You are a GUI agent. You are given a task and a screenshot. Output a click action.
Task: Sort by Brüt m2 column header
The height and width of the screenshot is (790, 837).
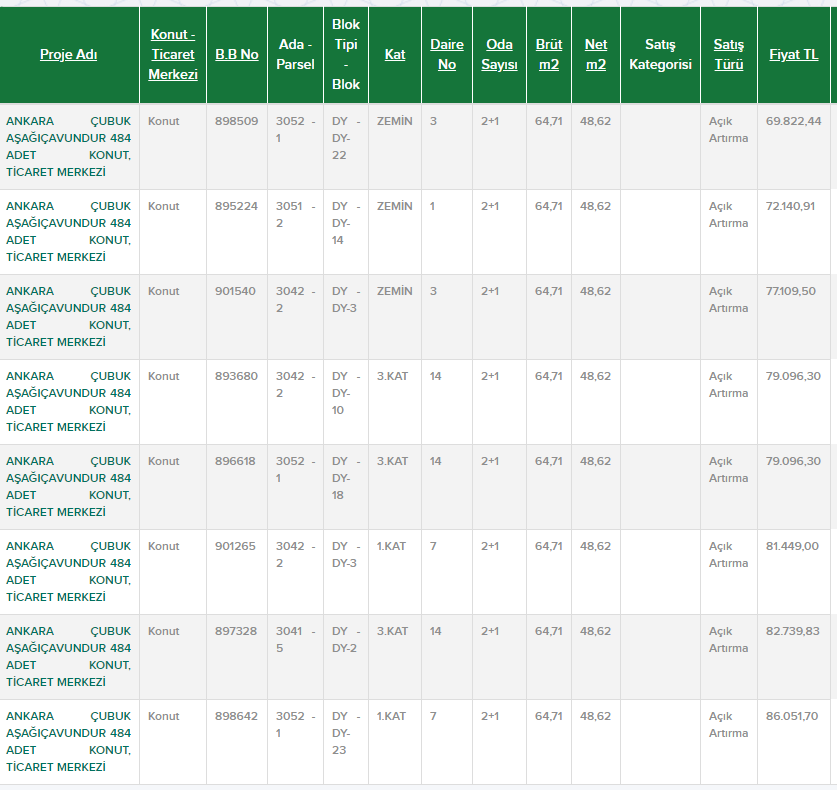tap(549, 54)
